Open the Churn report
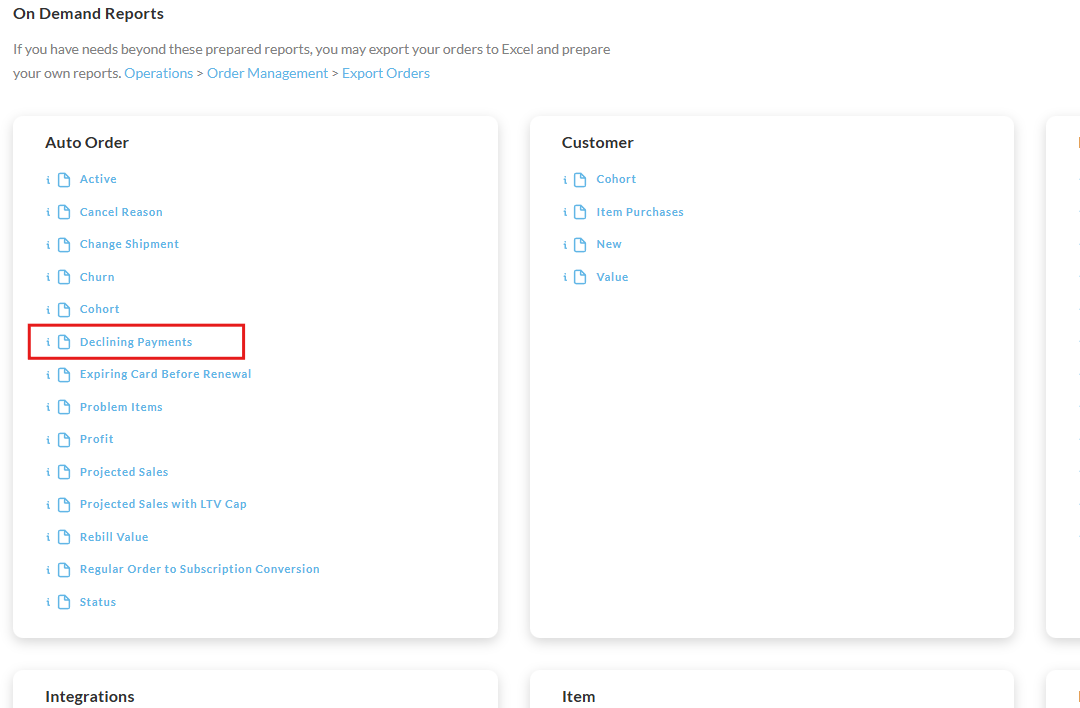Screen dimensions: 1080x708 tap(97, 277)
